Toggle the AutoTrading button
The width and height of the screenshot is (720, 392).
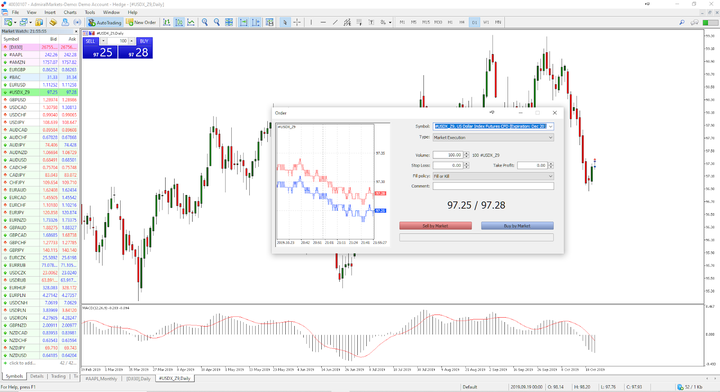tap(105, 22)
